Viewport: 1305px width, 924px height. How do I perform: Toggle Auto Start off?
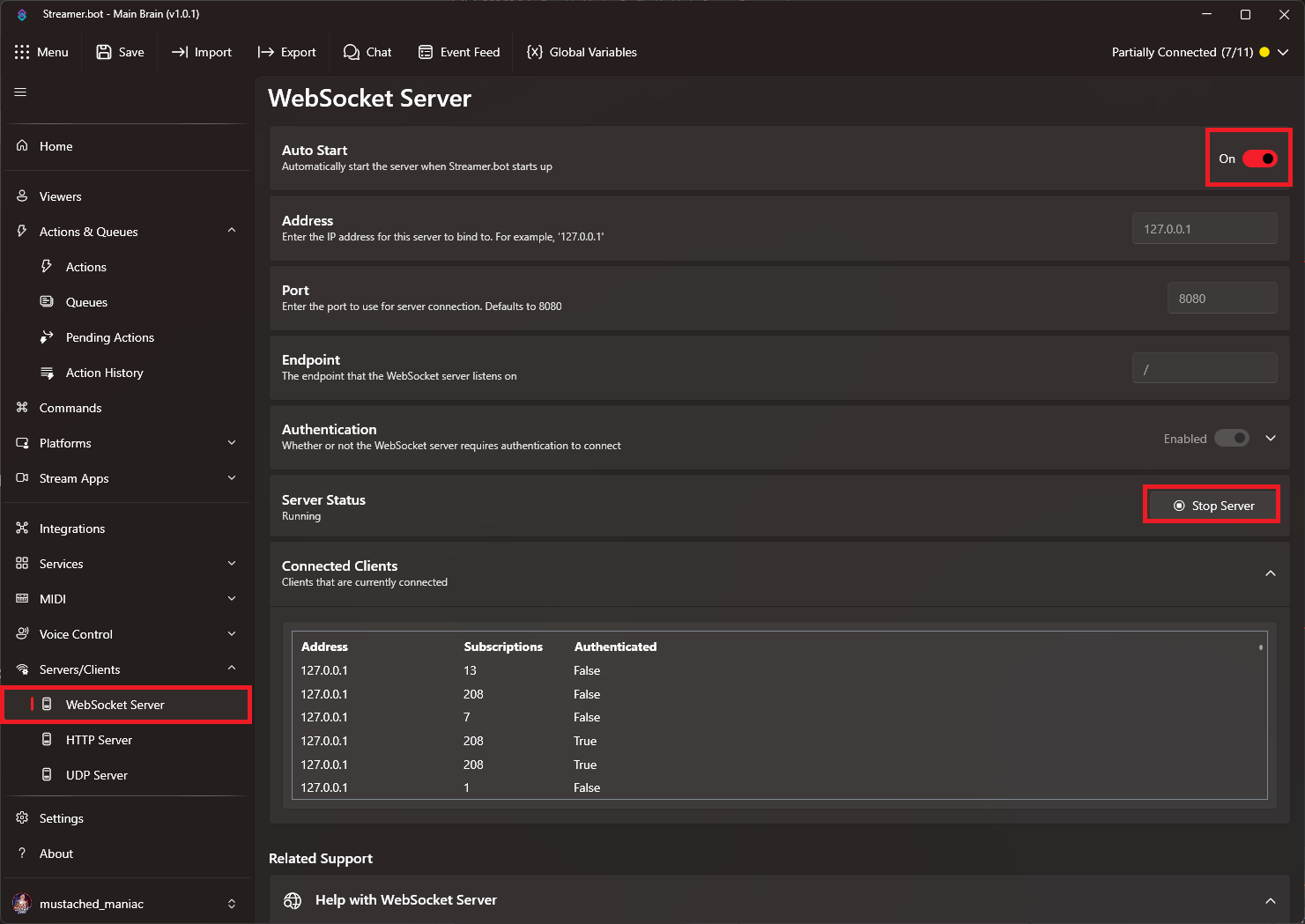1258,159
